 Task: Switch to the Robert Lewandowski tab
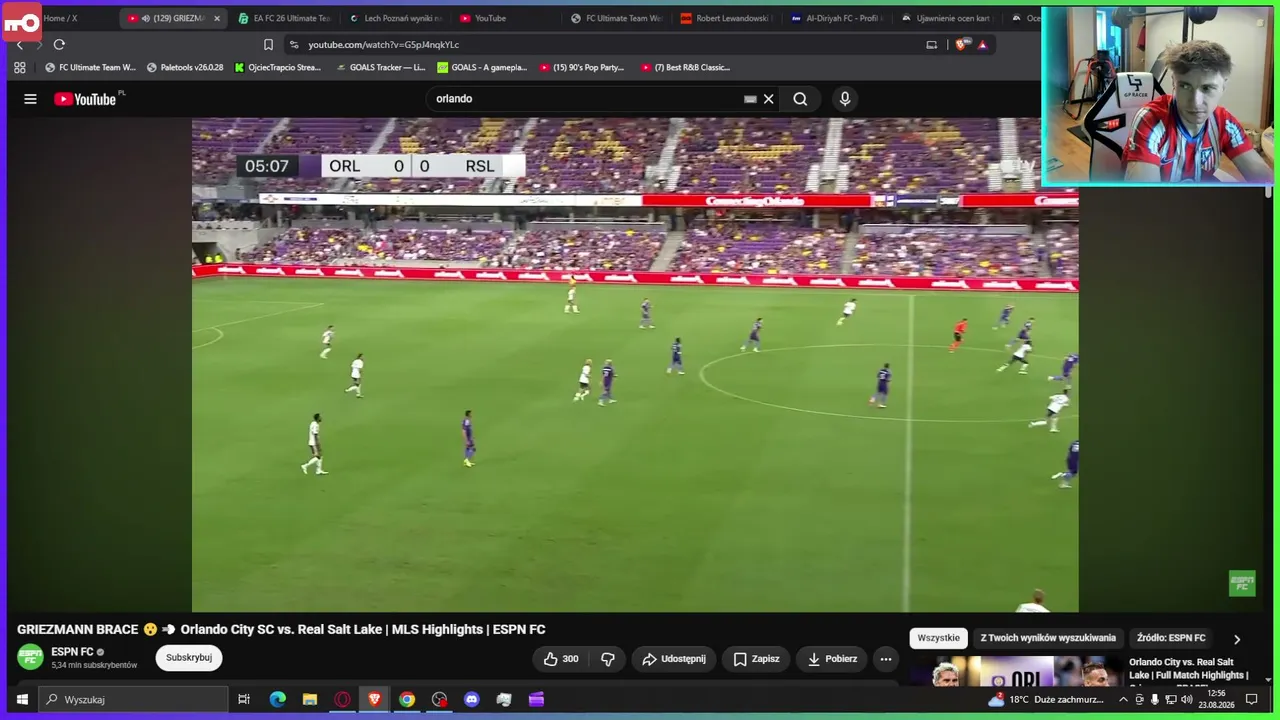point(726,18)
